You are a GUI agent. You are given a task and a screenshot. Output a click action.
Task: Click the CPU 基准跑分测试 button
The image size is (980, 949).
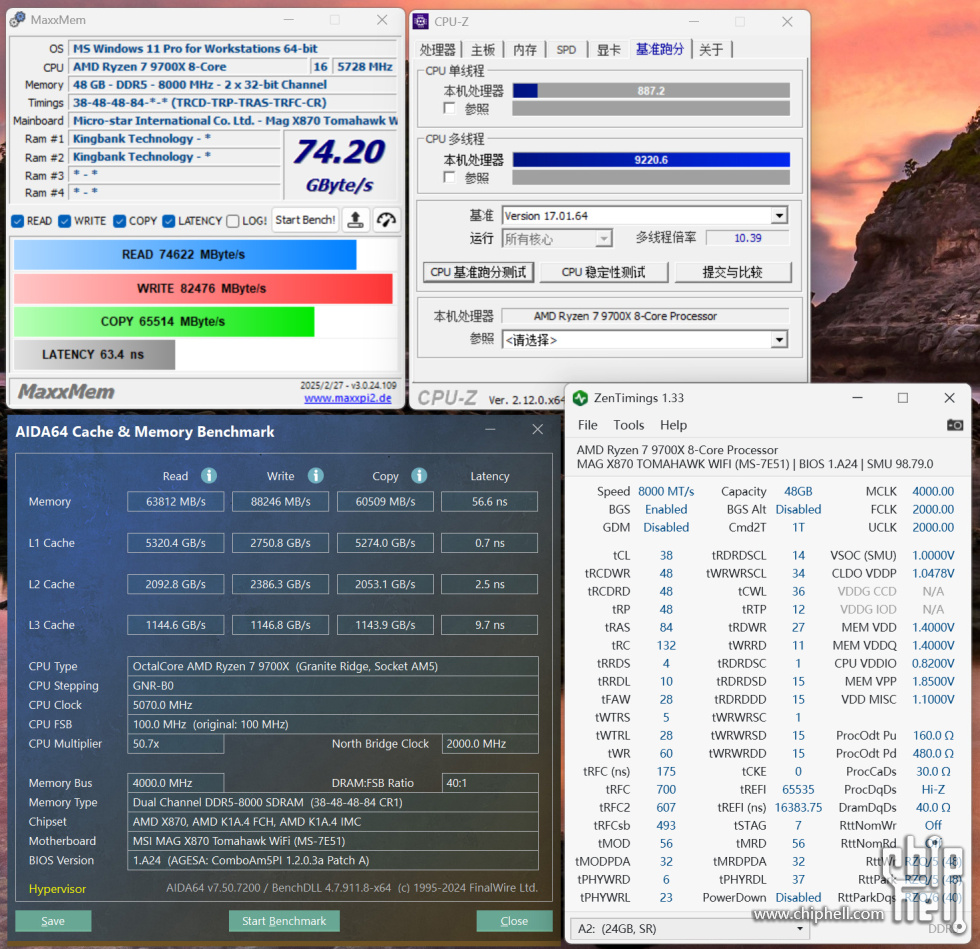point(478,272)
